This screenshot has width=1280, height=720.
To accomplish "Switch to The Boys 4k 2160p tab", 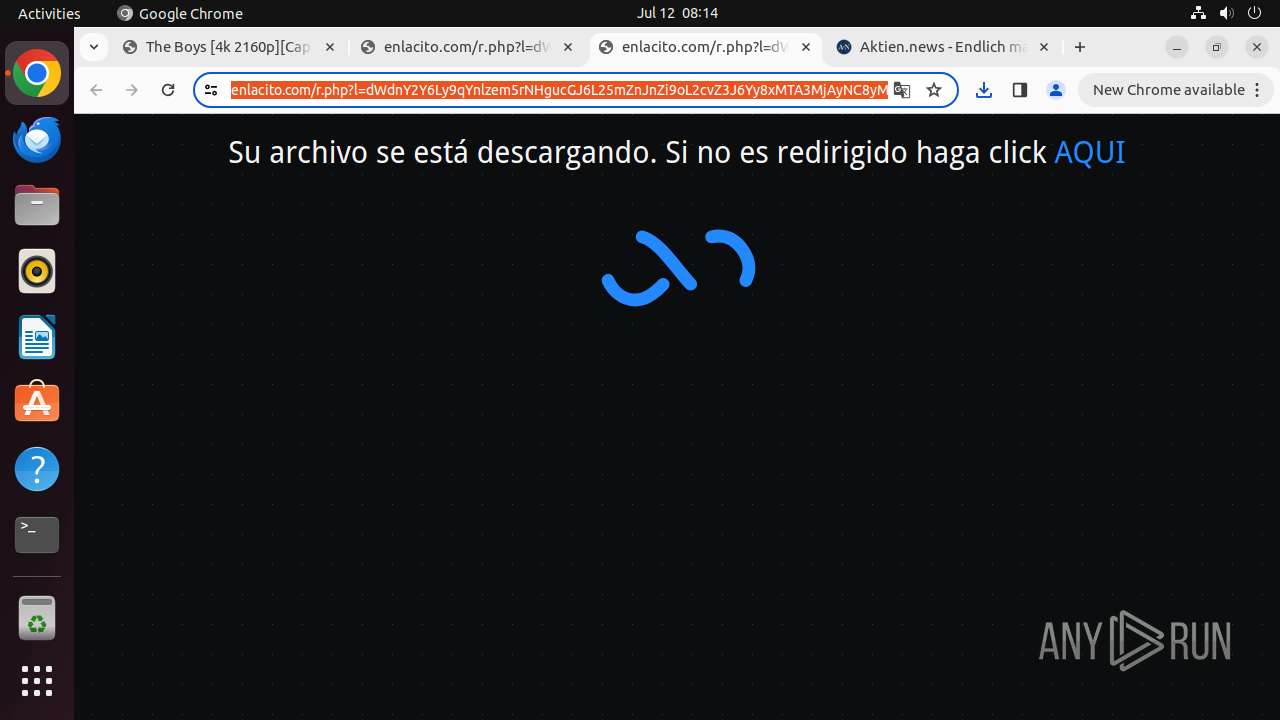I will (230, 47).
